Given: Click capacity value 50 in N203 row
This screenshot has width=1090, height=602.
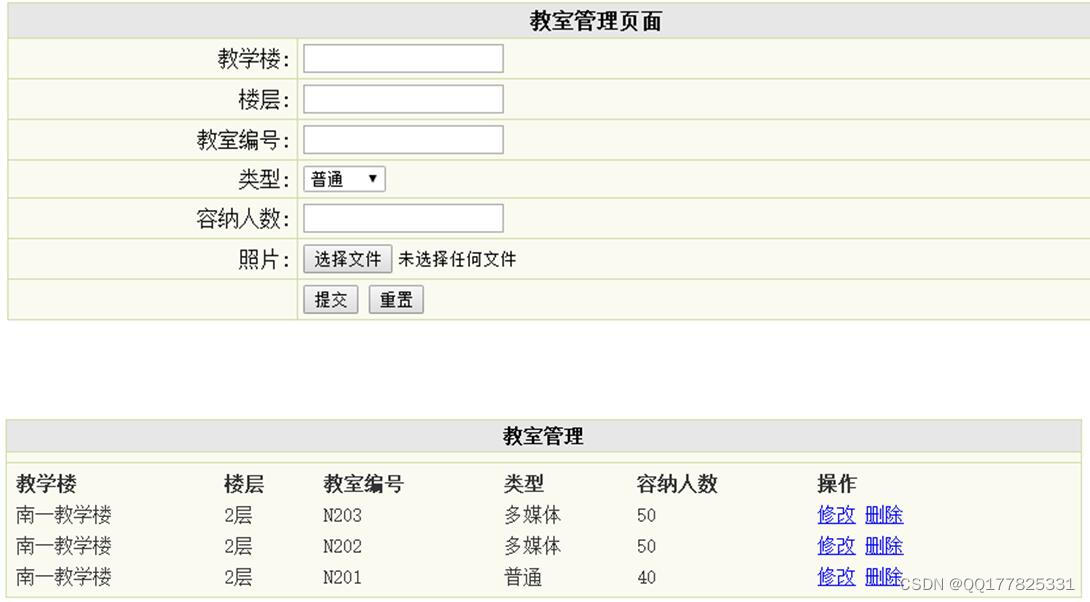Looking at the screenshot, I should 646,515.
